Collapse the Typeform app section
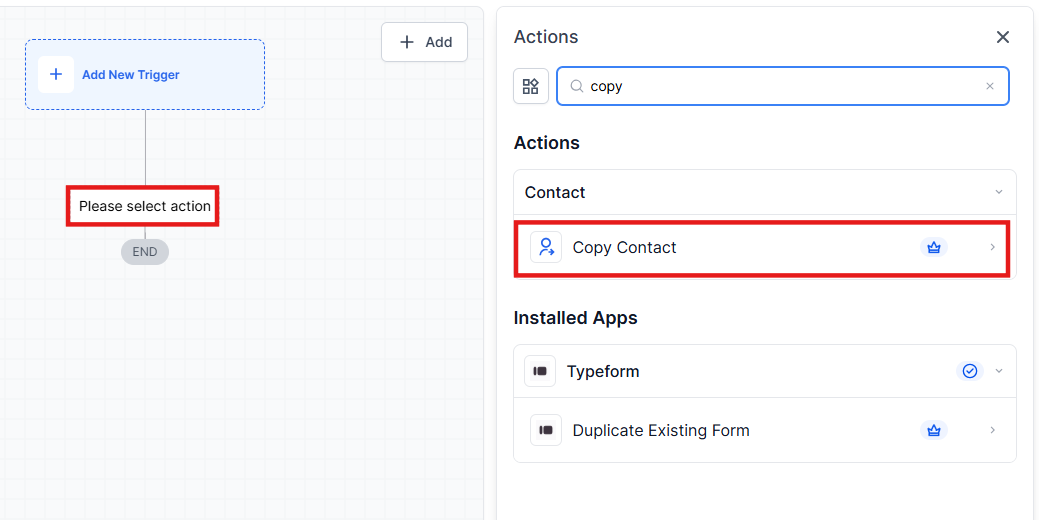Screen dimensions: 1039x520 (x=998, y=371)
